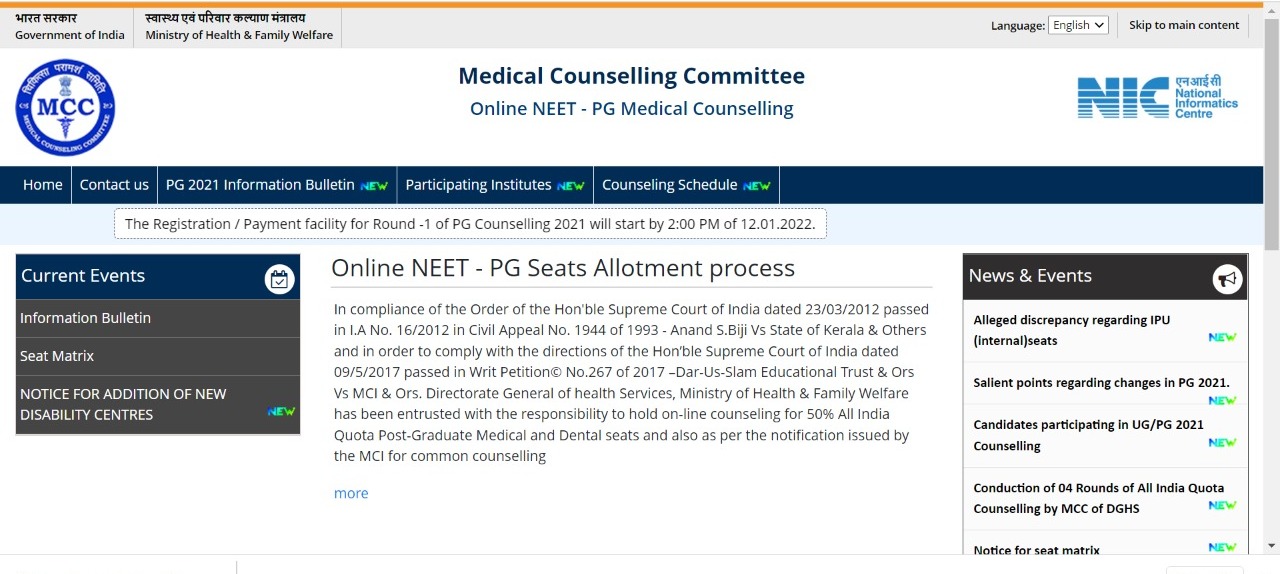Open Information Bulletin in Current Events
The height and width of the screenshot is (574, 1280).
click(85, 318)
